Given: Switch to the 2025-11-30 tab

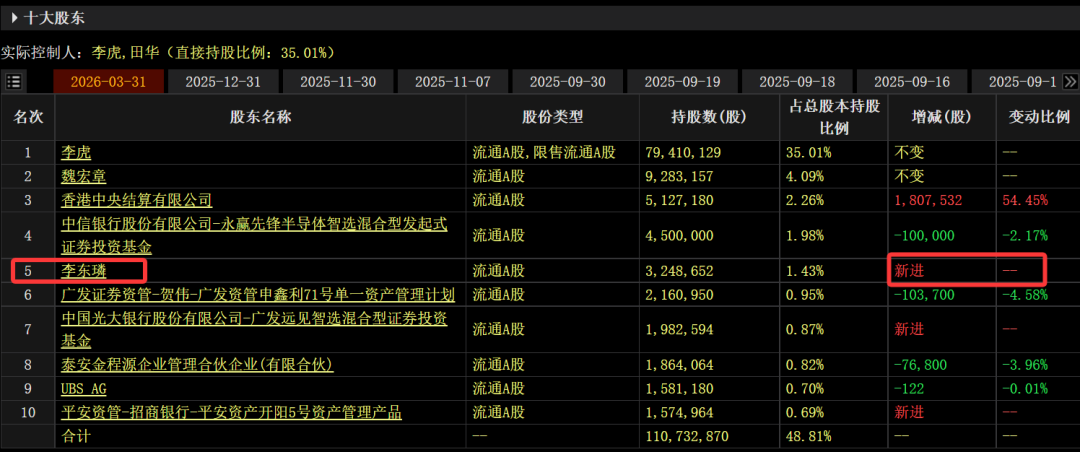Looking at the screenshot, I should coord(338,82).
